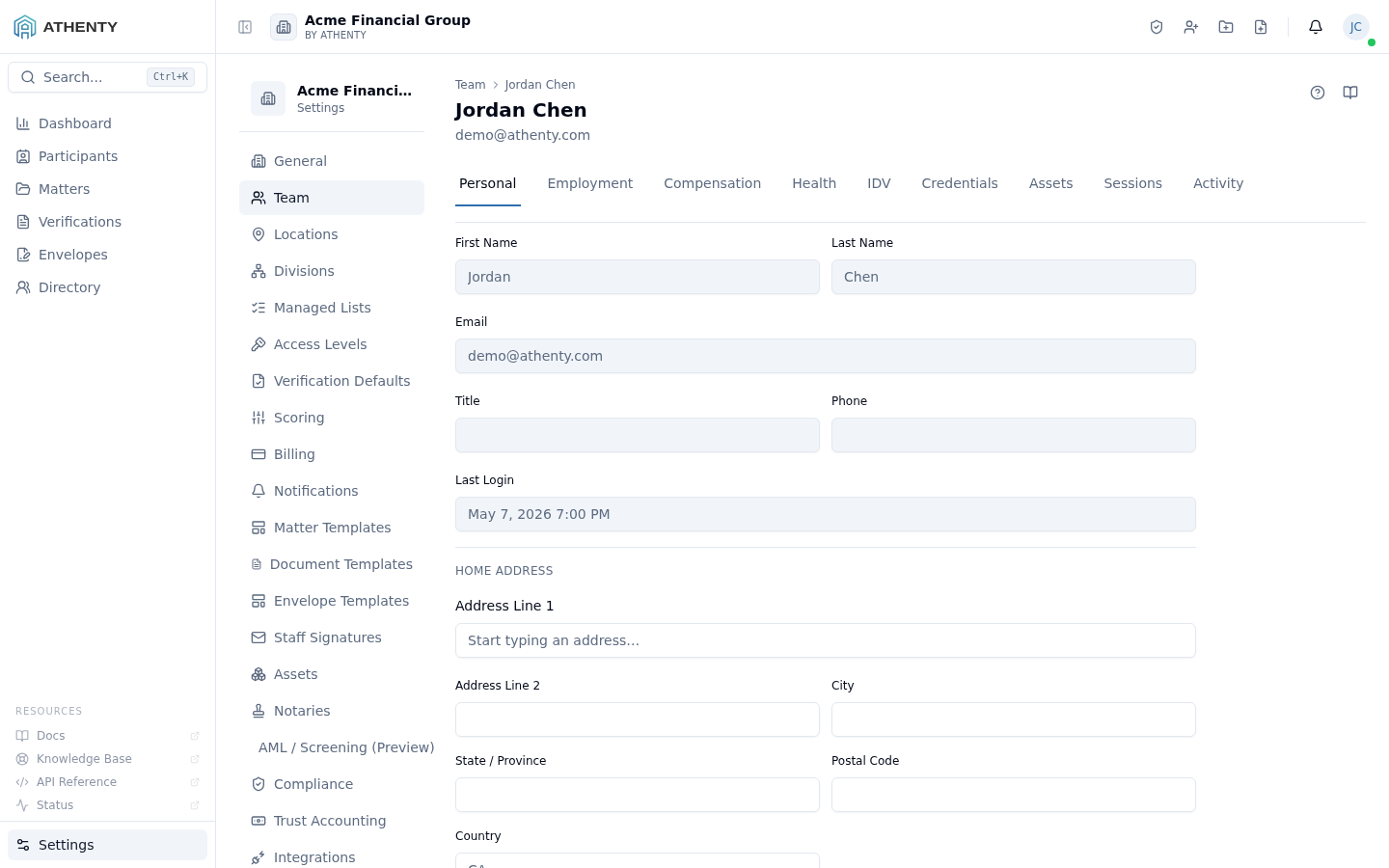The image size is (1389, 868).
Task: Click the Envelopes icon in sidebar
Action: 23,255
